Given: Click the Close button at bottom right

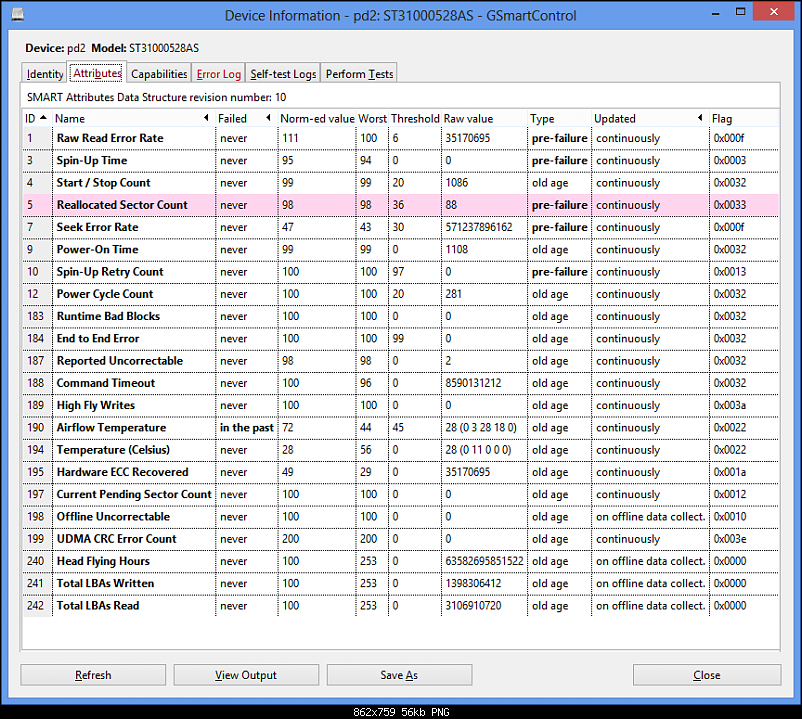Looking at the screenshot, I should point(706,675).
